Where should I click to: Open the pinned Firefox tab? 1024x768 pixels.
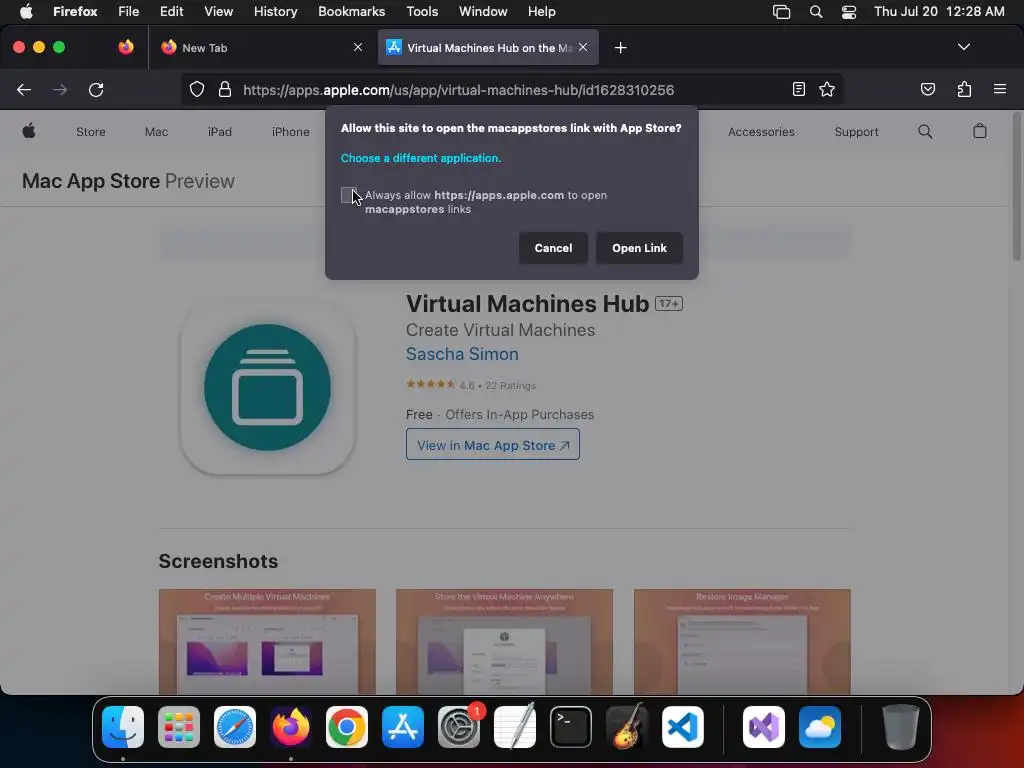coord(126,47)
